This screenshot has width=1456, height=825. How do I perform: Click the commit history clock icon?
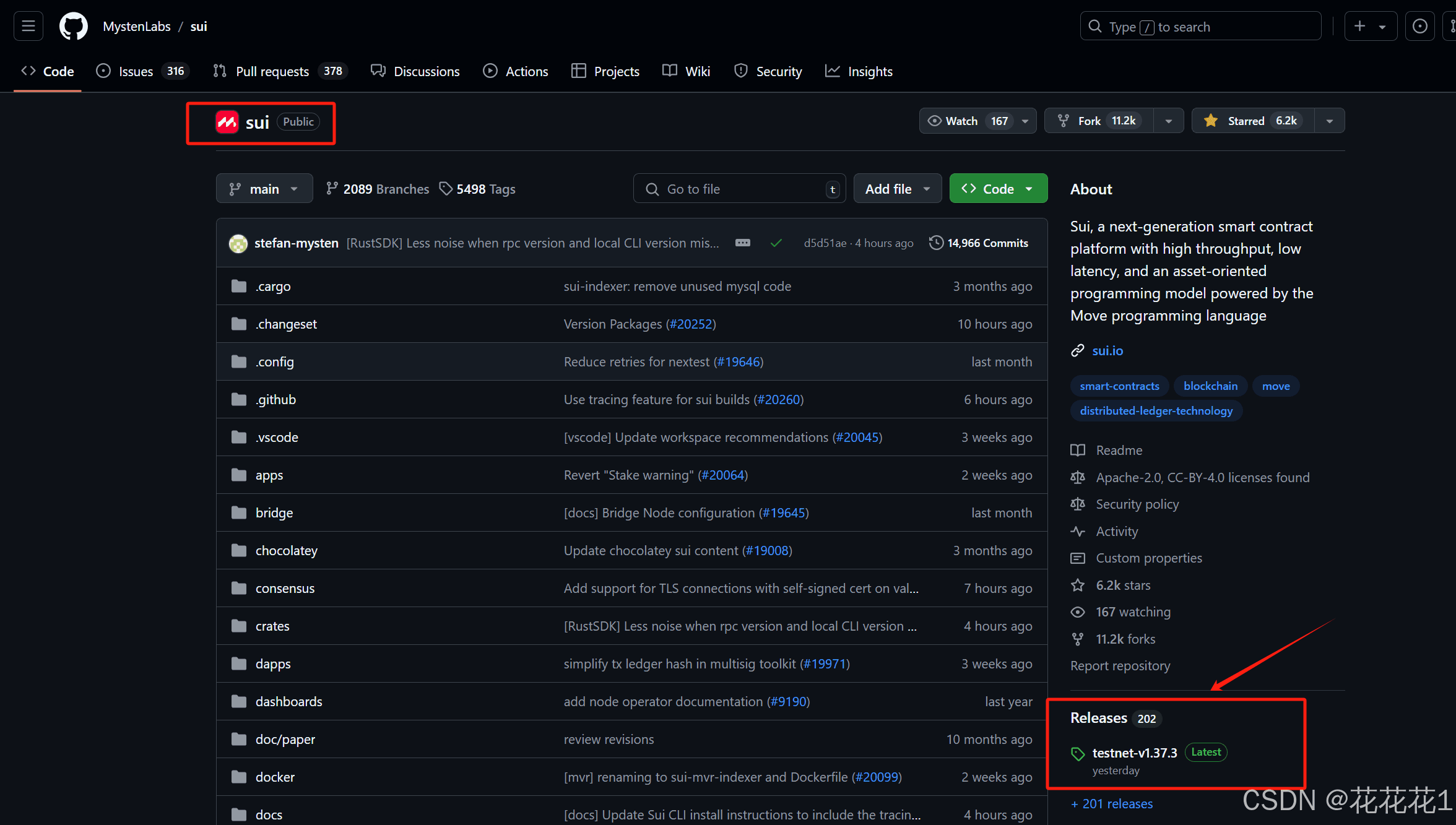tap(936, 243)
